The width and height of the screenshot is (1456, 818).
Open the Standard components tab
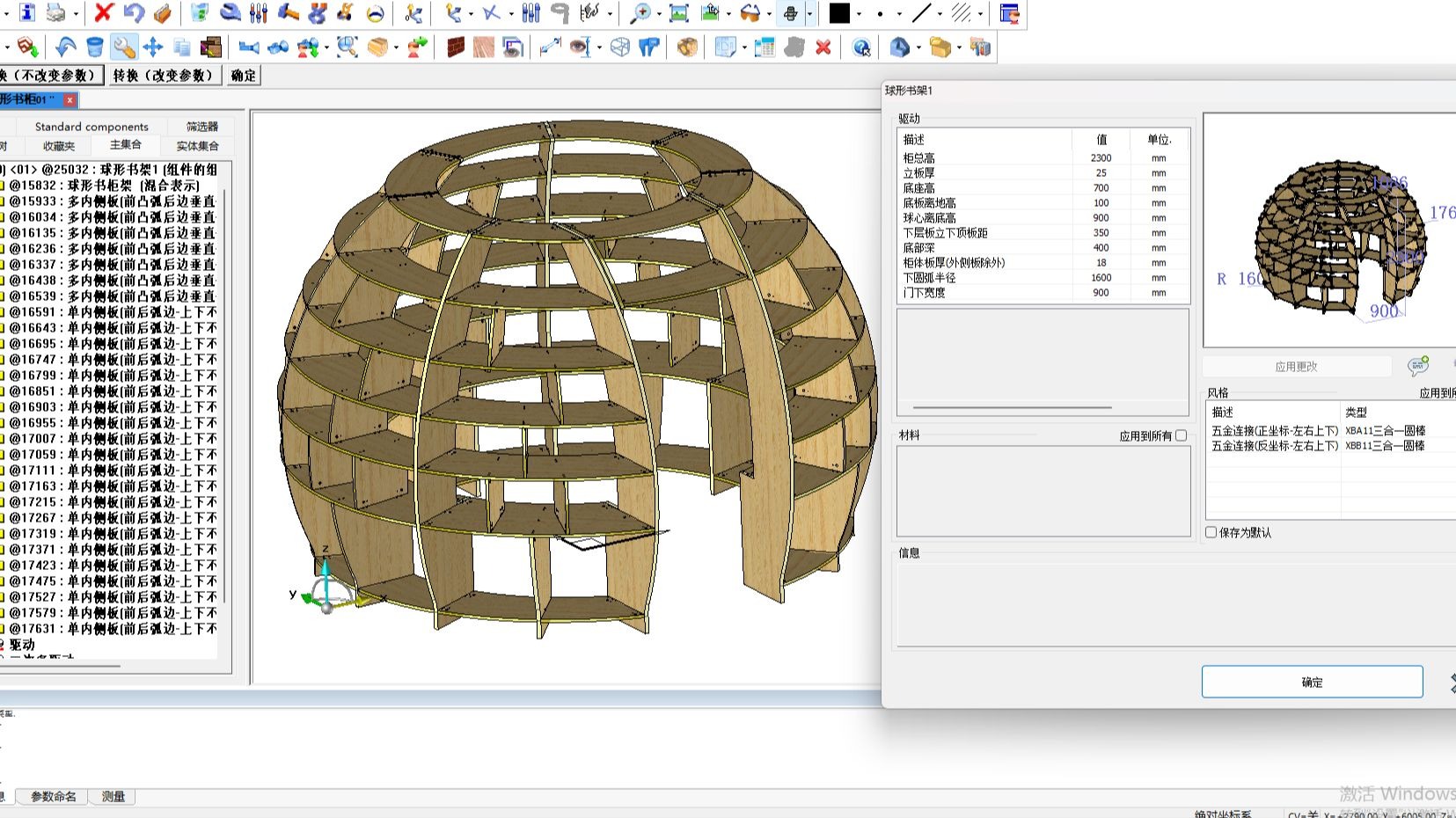91,127
